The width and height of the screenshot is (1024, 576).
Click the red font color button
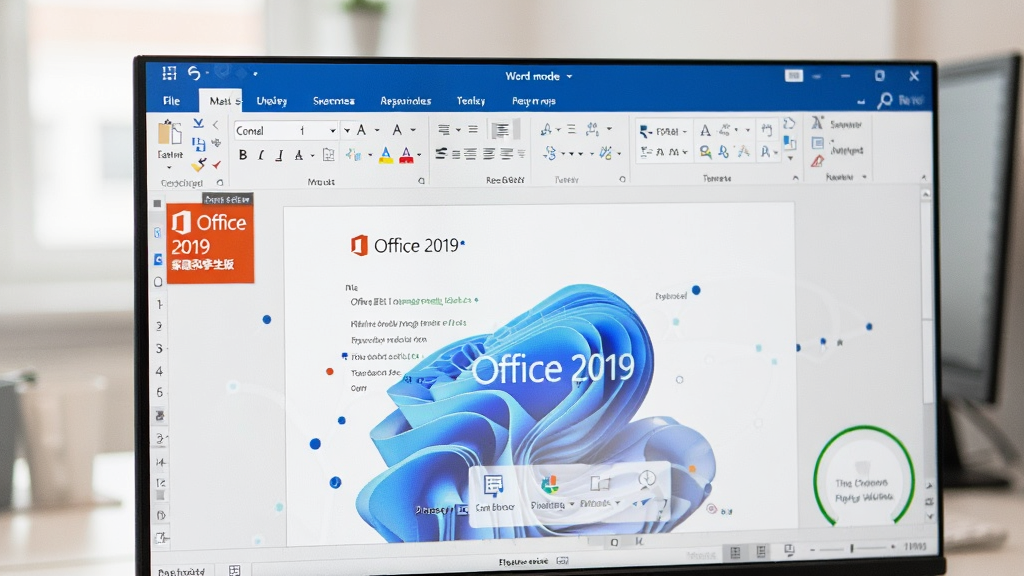406,155
